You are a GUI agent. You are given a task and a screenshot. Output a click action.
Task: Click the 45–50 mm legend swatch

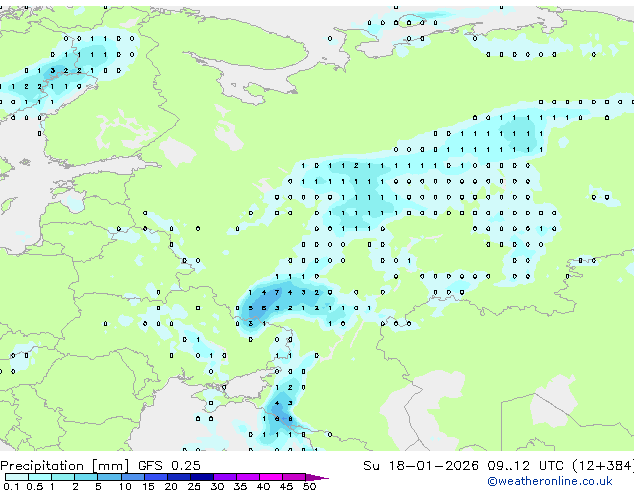click(294, 477)
